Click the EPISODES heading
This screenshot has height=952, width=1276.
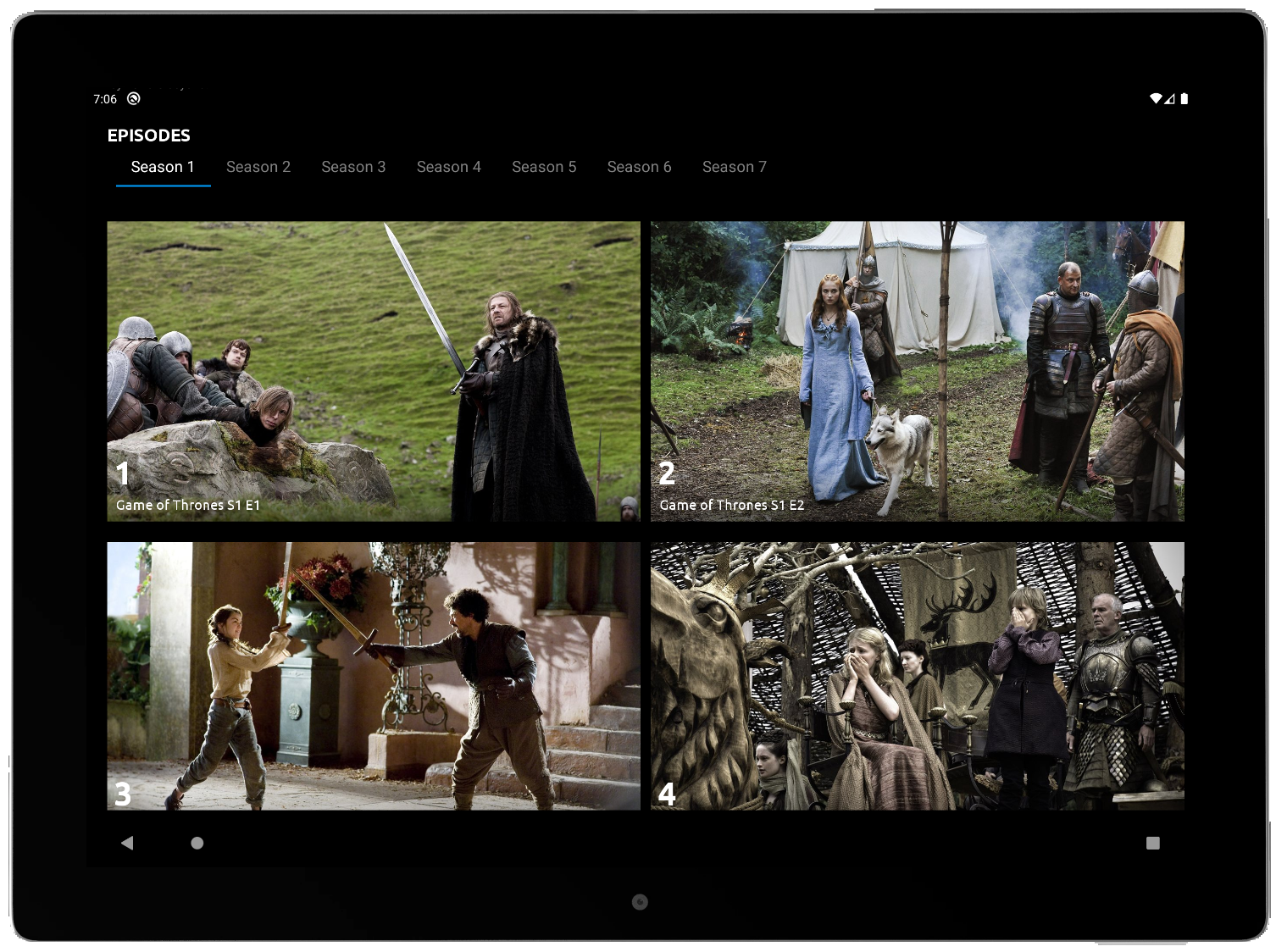coord(149,136)
